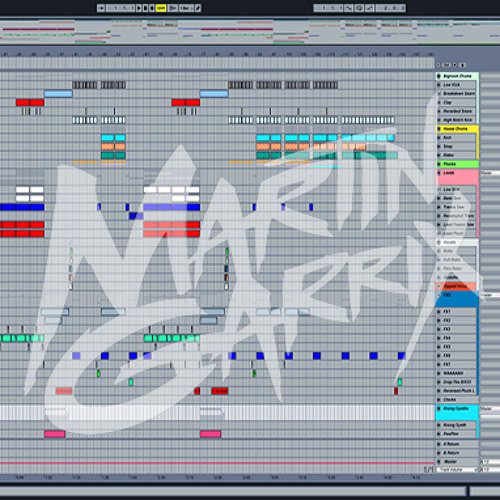
Task: Open the 1 Bar quantization menu
Action: click(186, 8)
